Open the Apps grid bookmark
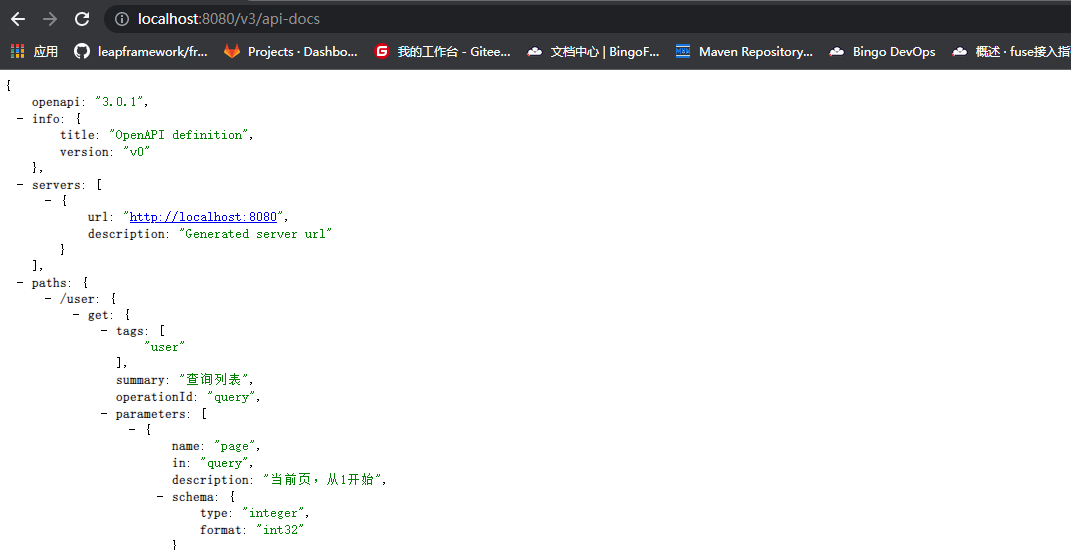1071x550 pixels. (x=35, y=52)
